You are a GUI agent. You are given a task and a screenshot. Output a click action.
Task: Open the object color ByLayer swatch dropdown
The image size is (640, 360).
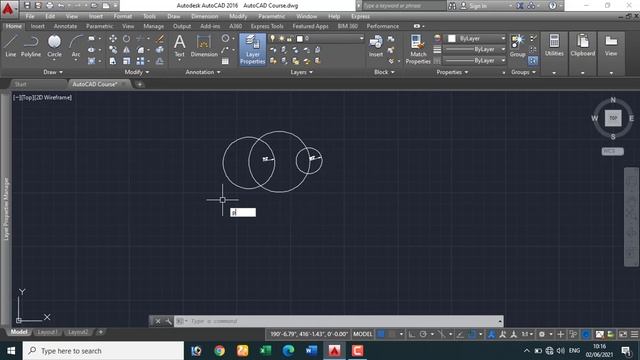click(x=476, y=38)
